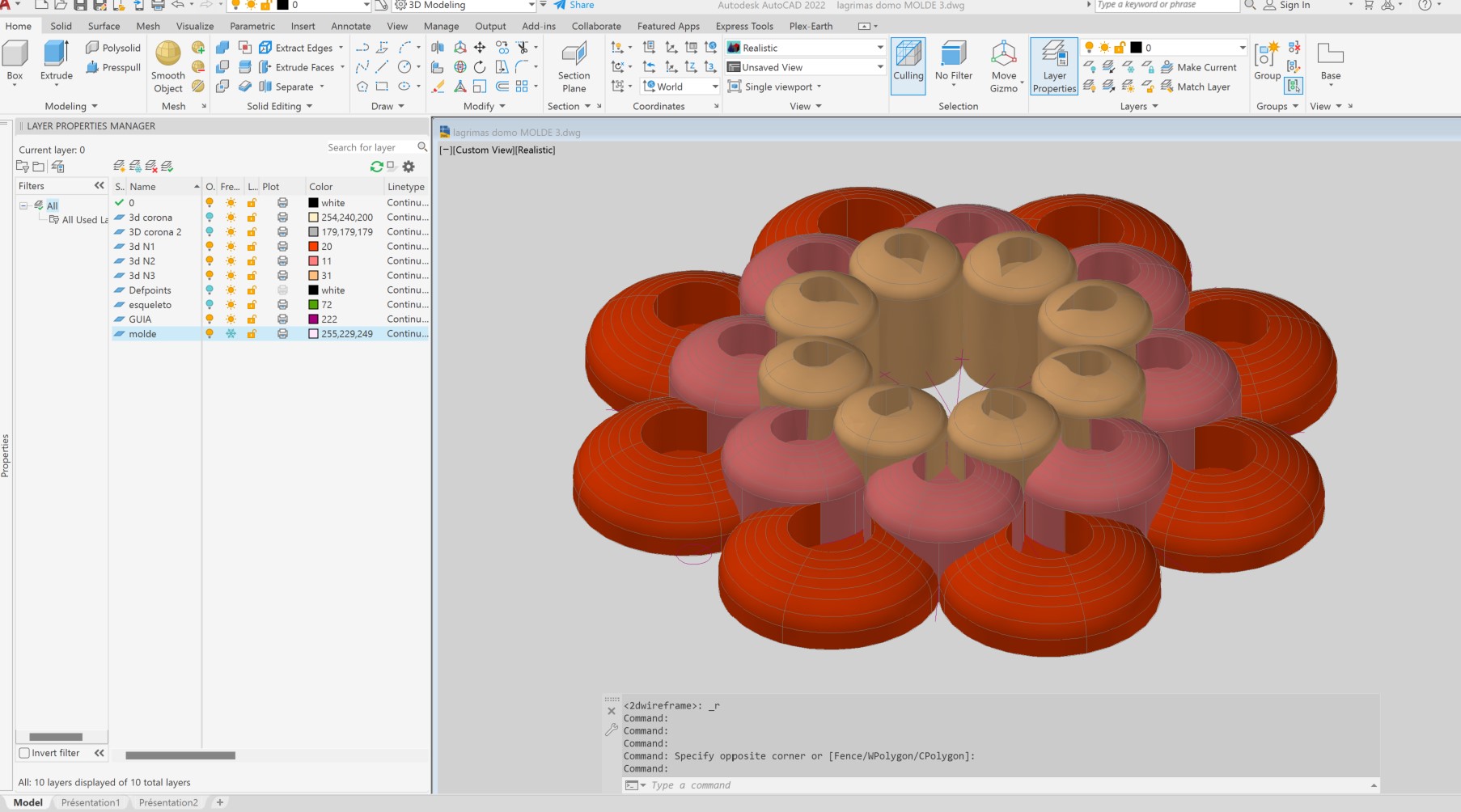1461x812 pixels.
Task: Activate the Smooth Object mesh tool
Action: pos(167,55)
